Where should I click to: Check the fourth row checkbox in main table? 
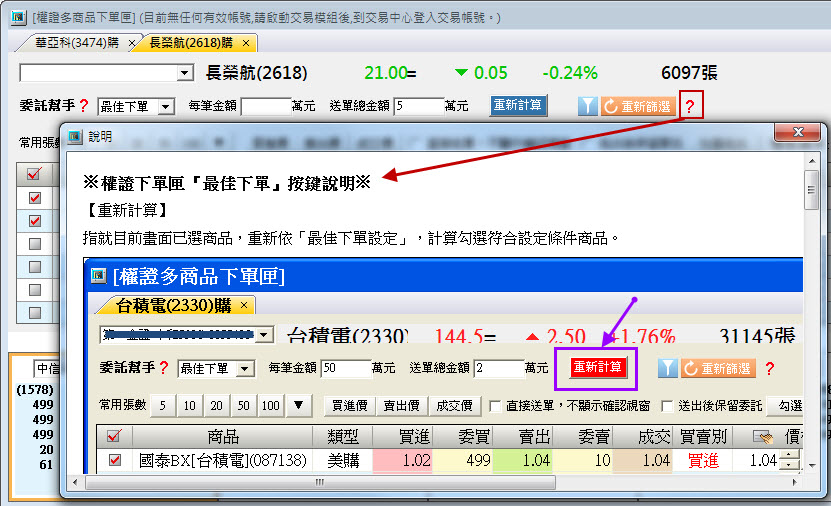click(34, 267)
